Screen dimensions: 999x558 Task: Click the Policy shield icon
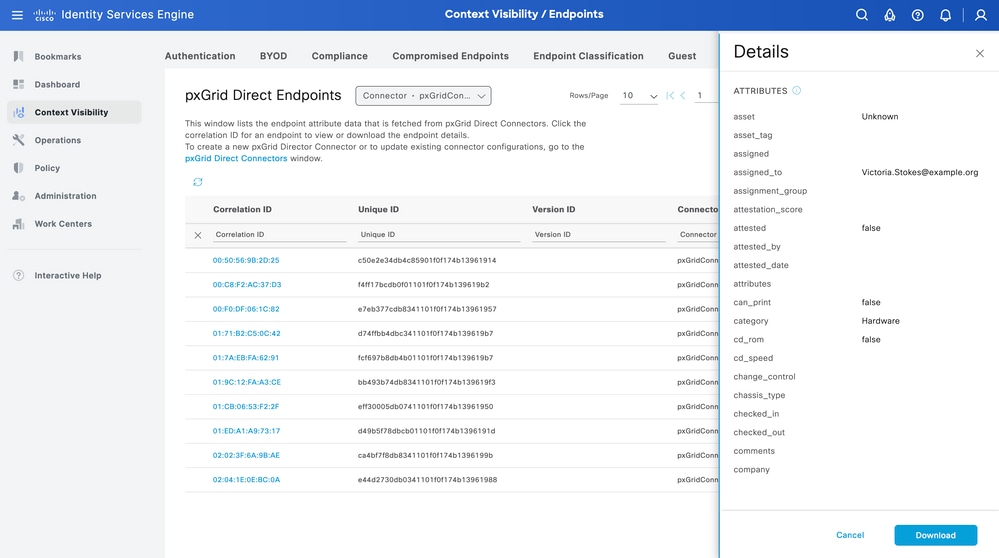[x=18, y=168]
